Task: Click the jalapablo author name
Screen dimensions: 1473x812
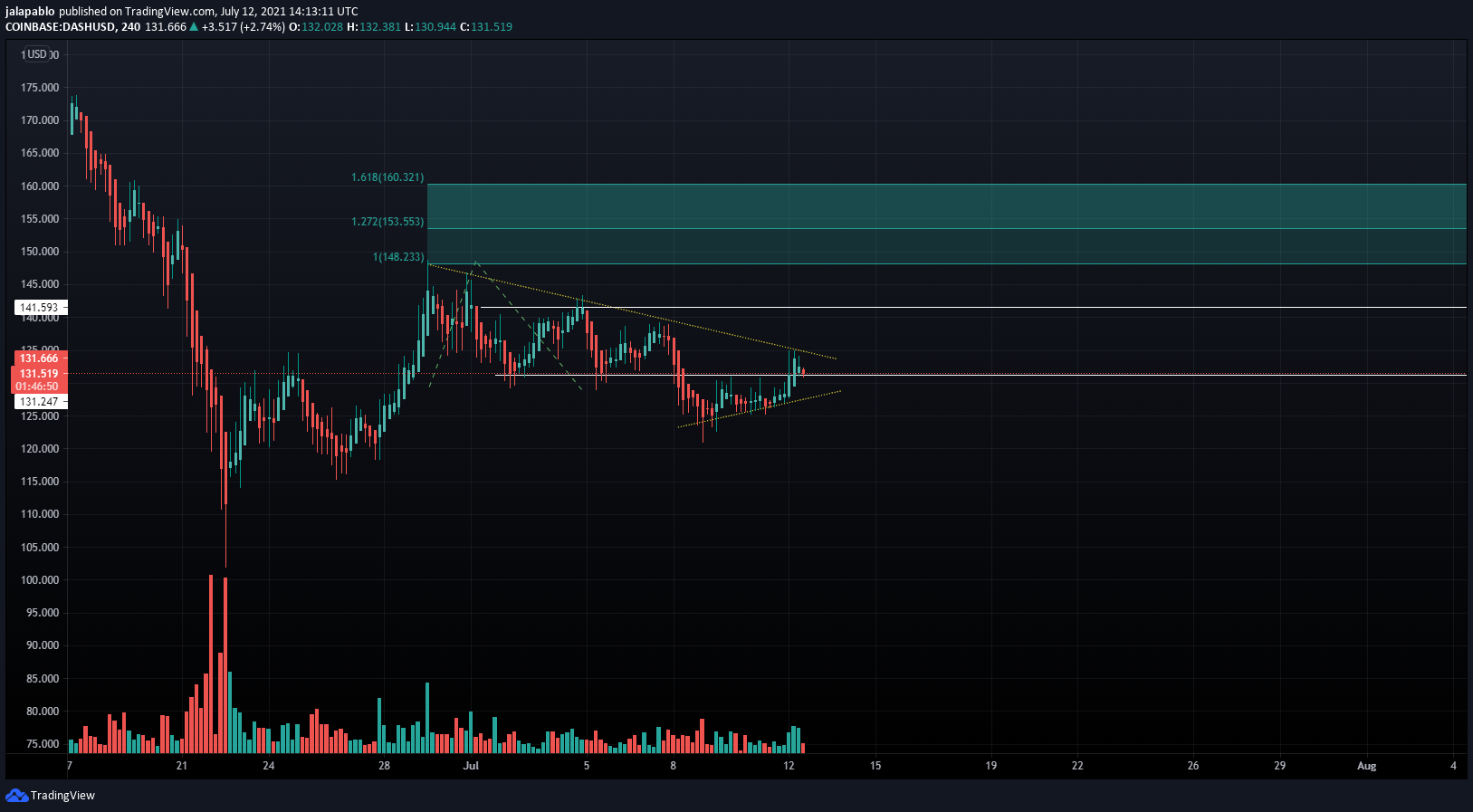Action: click(30, 12)
